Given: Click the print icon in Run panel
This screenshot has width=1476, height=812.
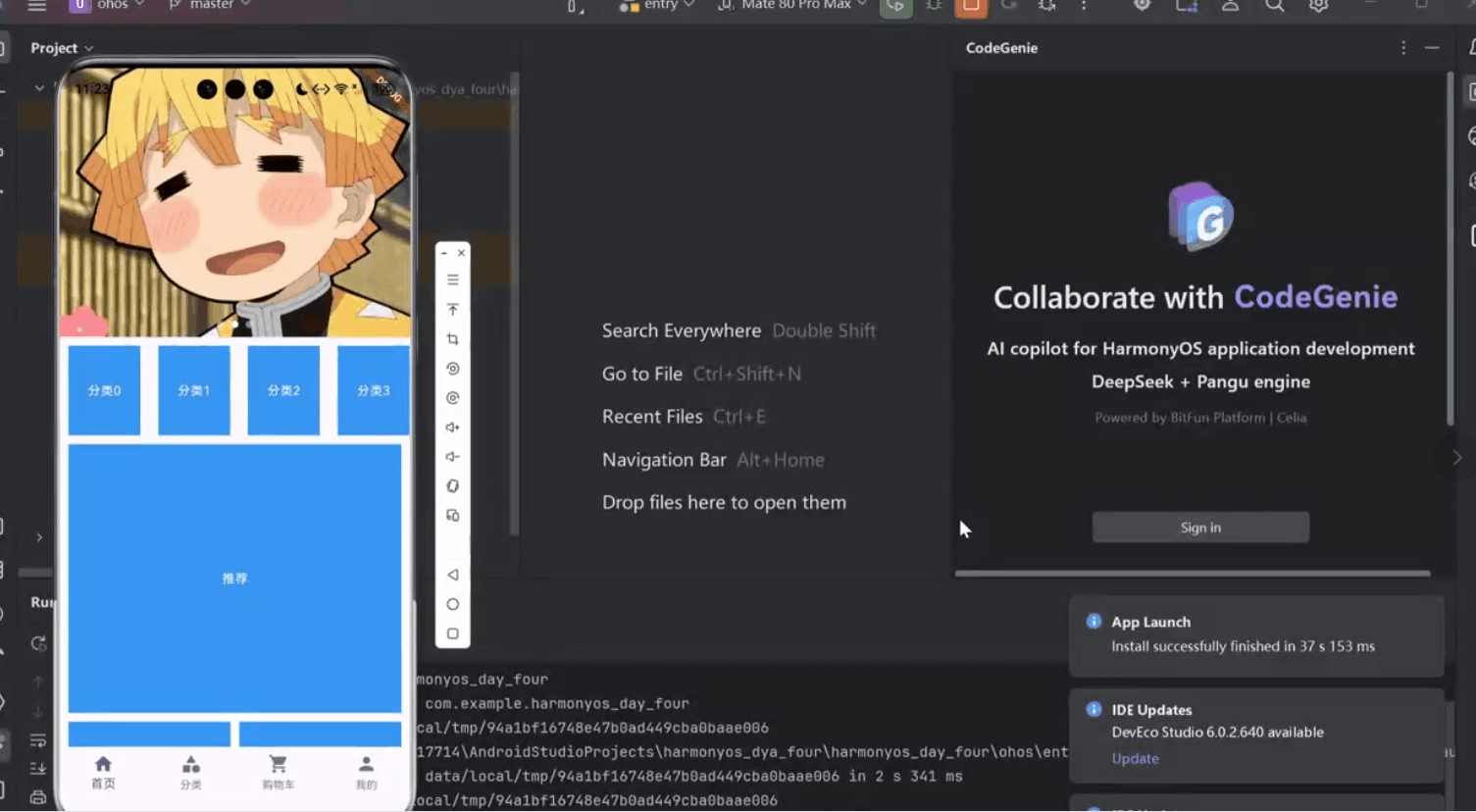Looking at the screenshot, I should tap(38, 797).
